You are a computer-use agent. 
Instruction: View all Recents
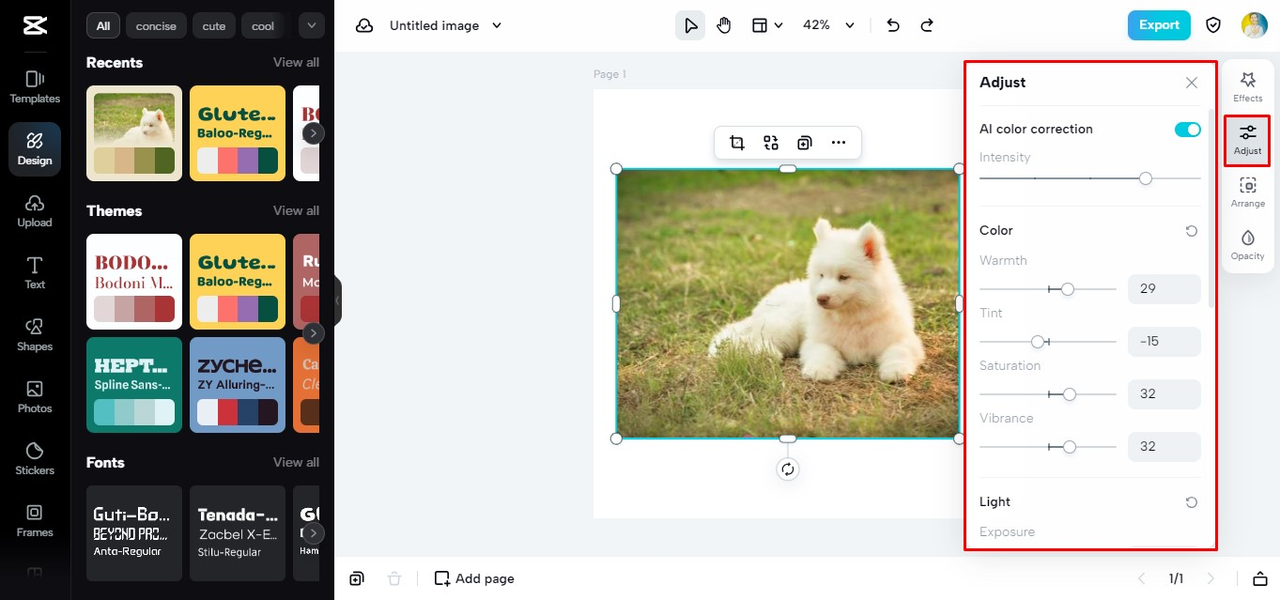[296, 62]
